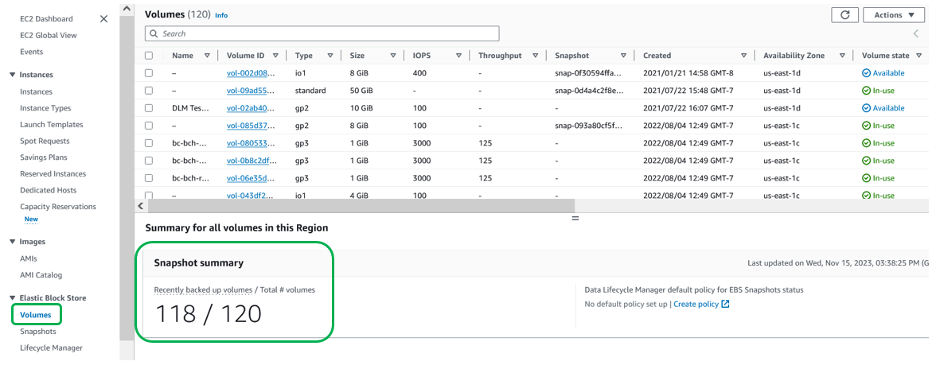Click the 118 / 120 snapshot summary count
936x370 pixels.
click(208, 313)
